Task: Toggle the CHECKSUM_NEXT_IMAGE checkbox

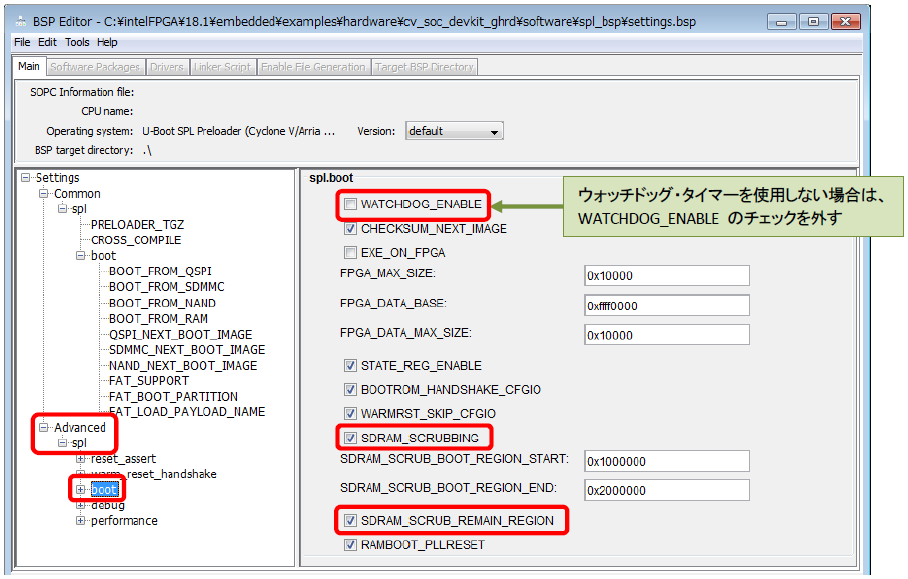Action: click(x=350, y=229)
